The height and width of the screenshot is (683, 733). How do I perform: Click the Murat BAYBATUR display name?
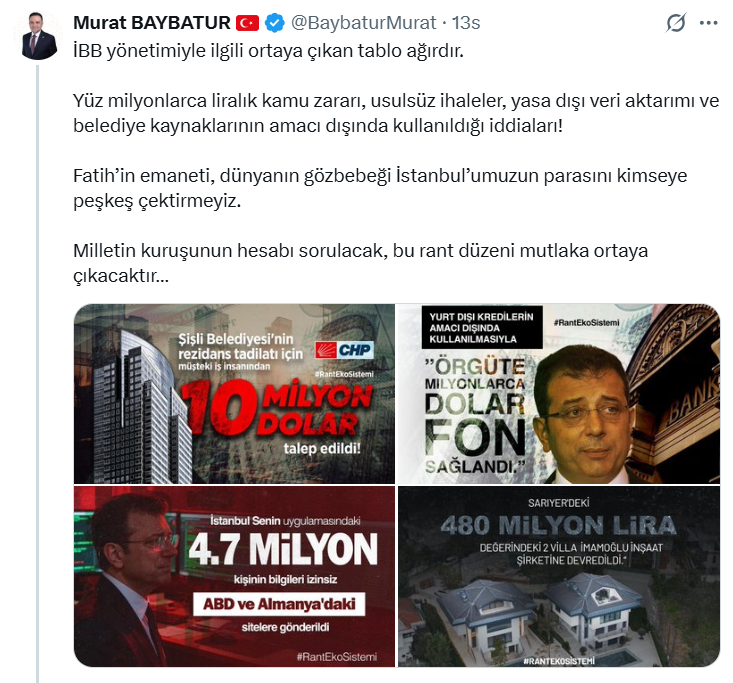151,23
